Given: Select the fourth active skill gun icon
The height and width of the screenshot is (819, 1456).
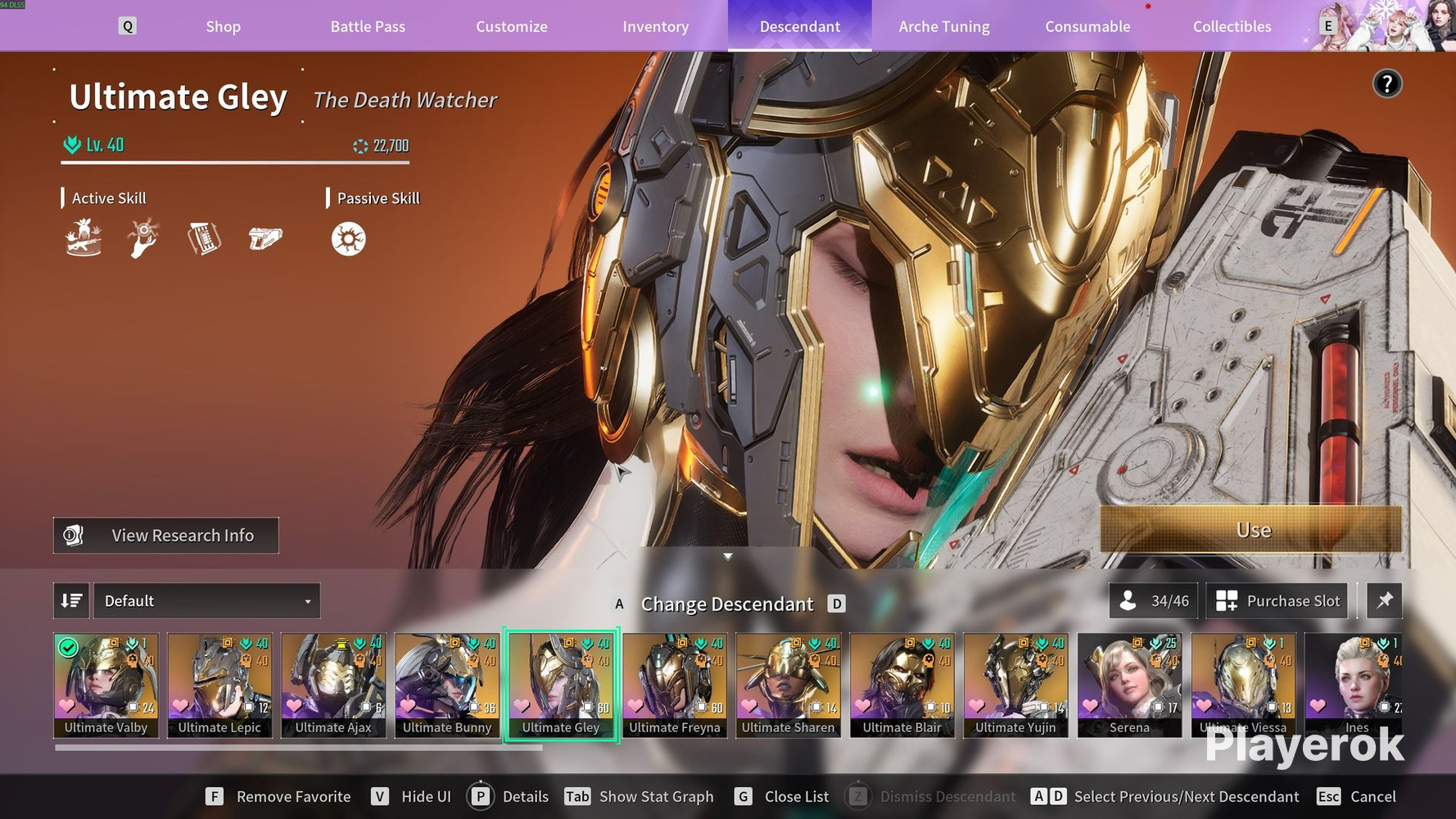Looking at the screenshot, I should tap(265, 238).
